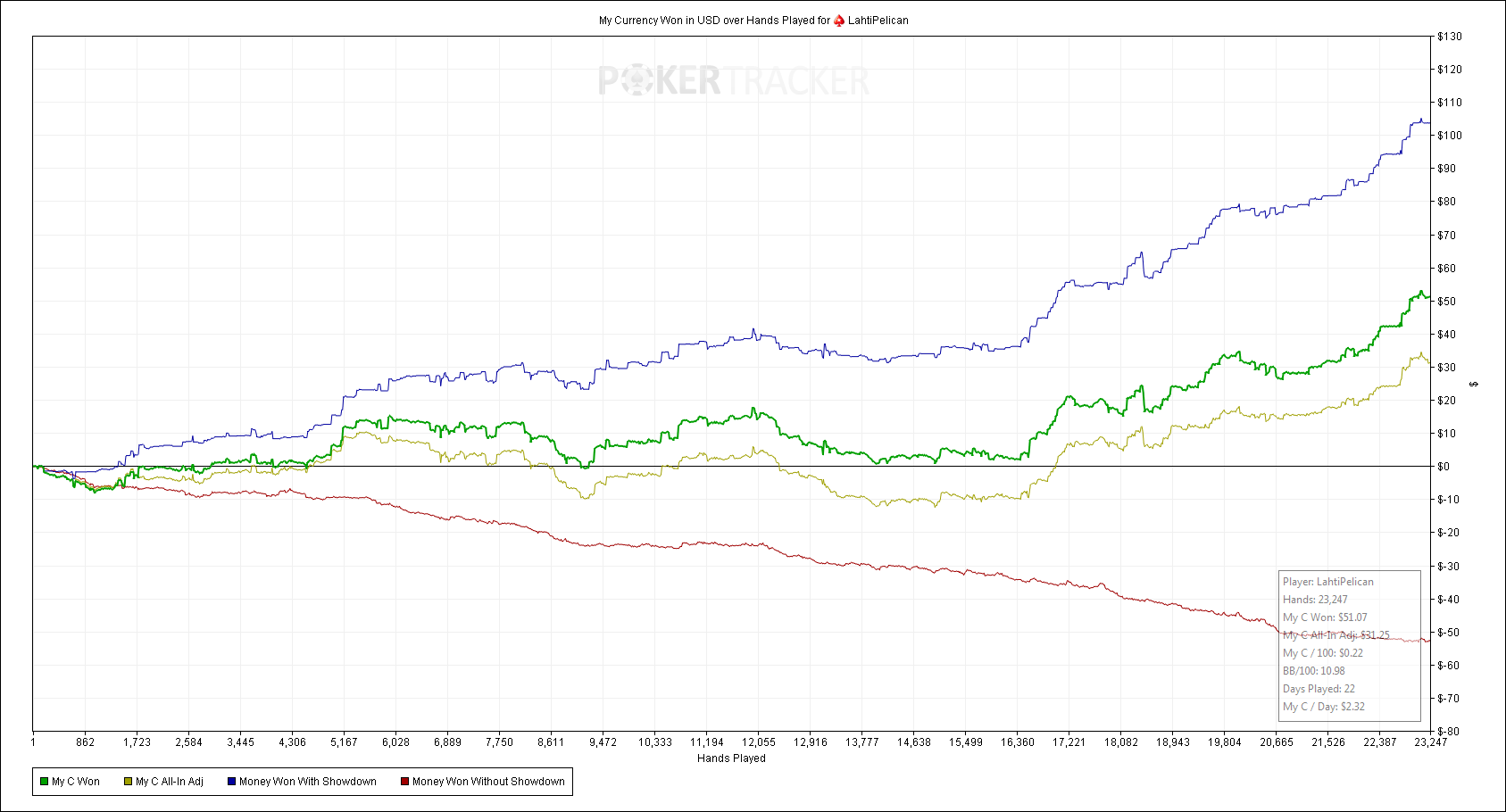1506x812 pixels.
Task: Click the '$100' y-axis tick label
Action: pyautogui.click(x=1450, y=136)
